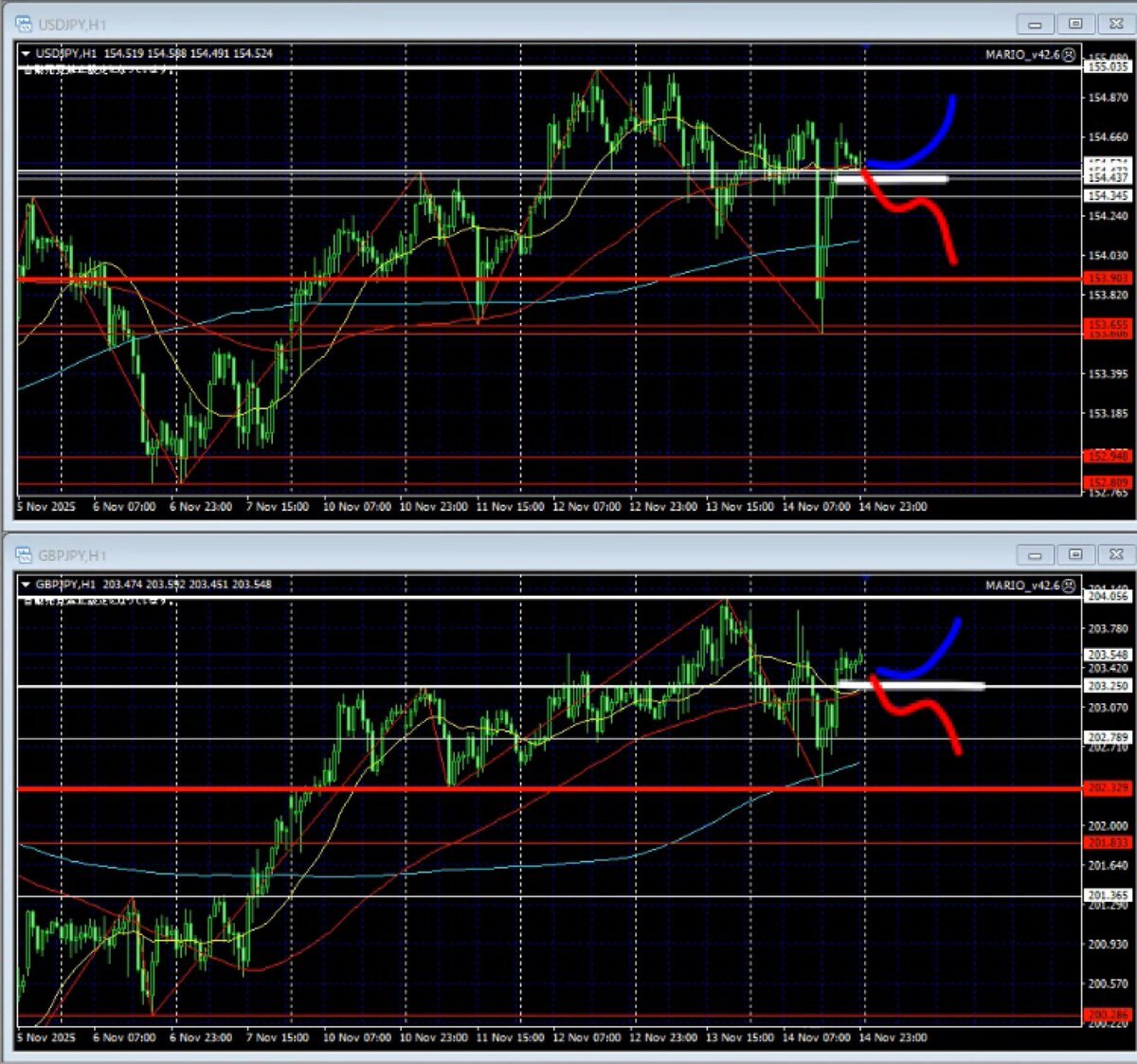Click the red 153.903 price level label

[1107, 278]
